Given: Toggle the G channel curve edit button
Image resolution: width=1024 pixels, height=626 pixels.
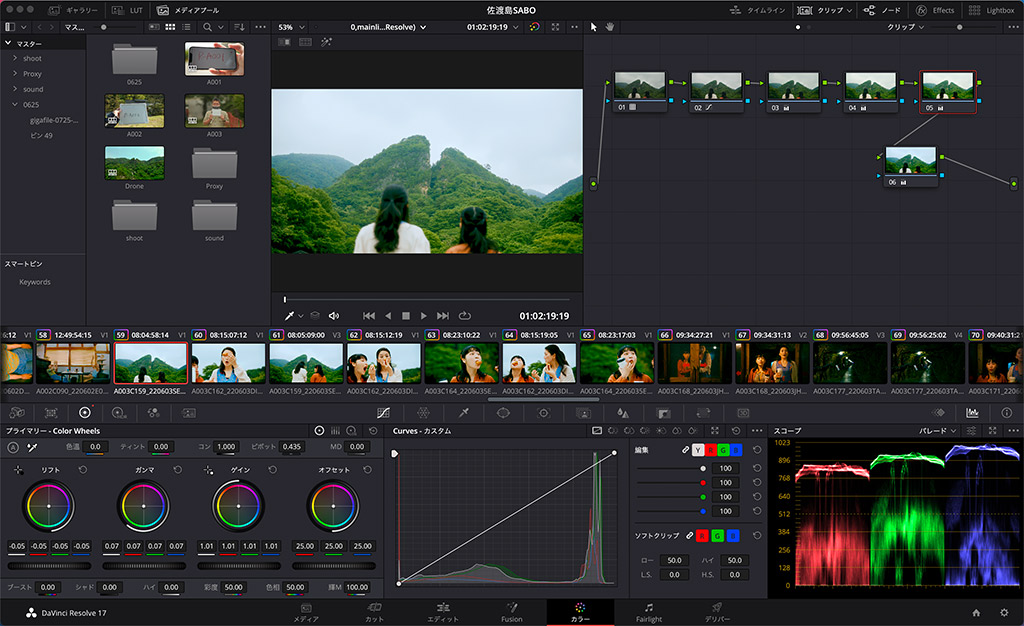Looking at the screenshot, I should [x=723, y=450].
